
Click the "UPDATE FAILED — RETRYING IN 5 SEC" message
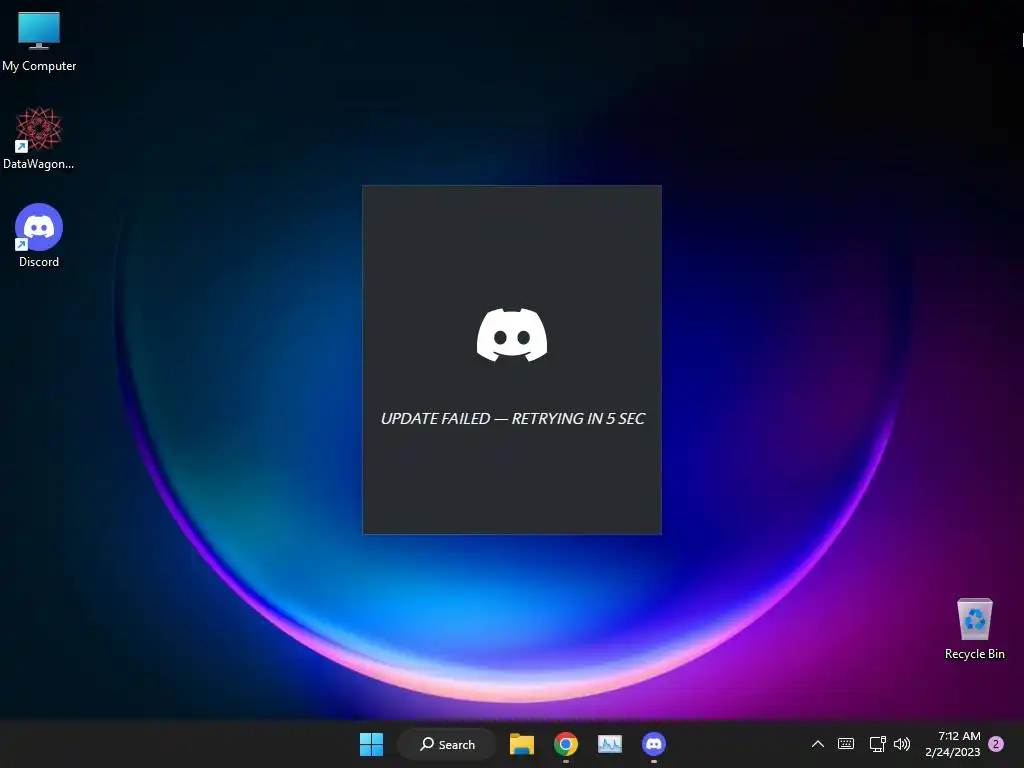click(513, 419)
